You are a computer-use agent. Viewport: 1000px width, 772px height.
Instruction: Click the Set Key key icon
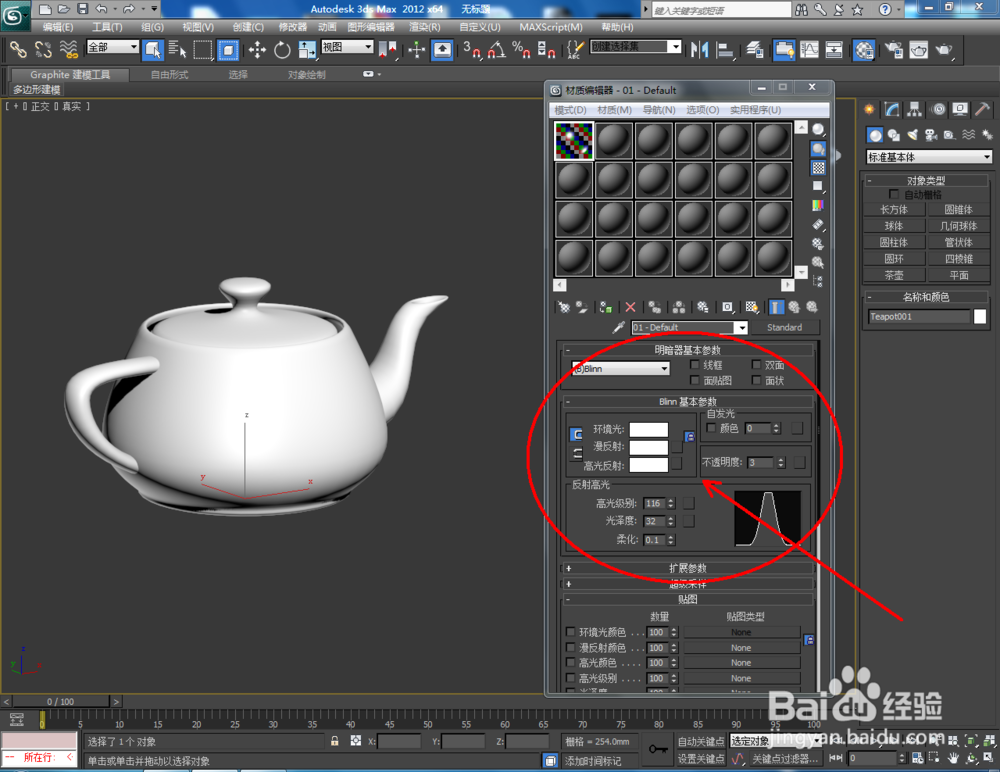658,749
